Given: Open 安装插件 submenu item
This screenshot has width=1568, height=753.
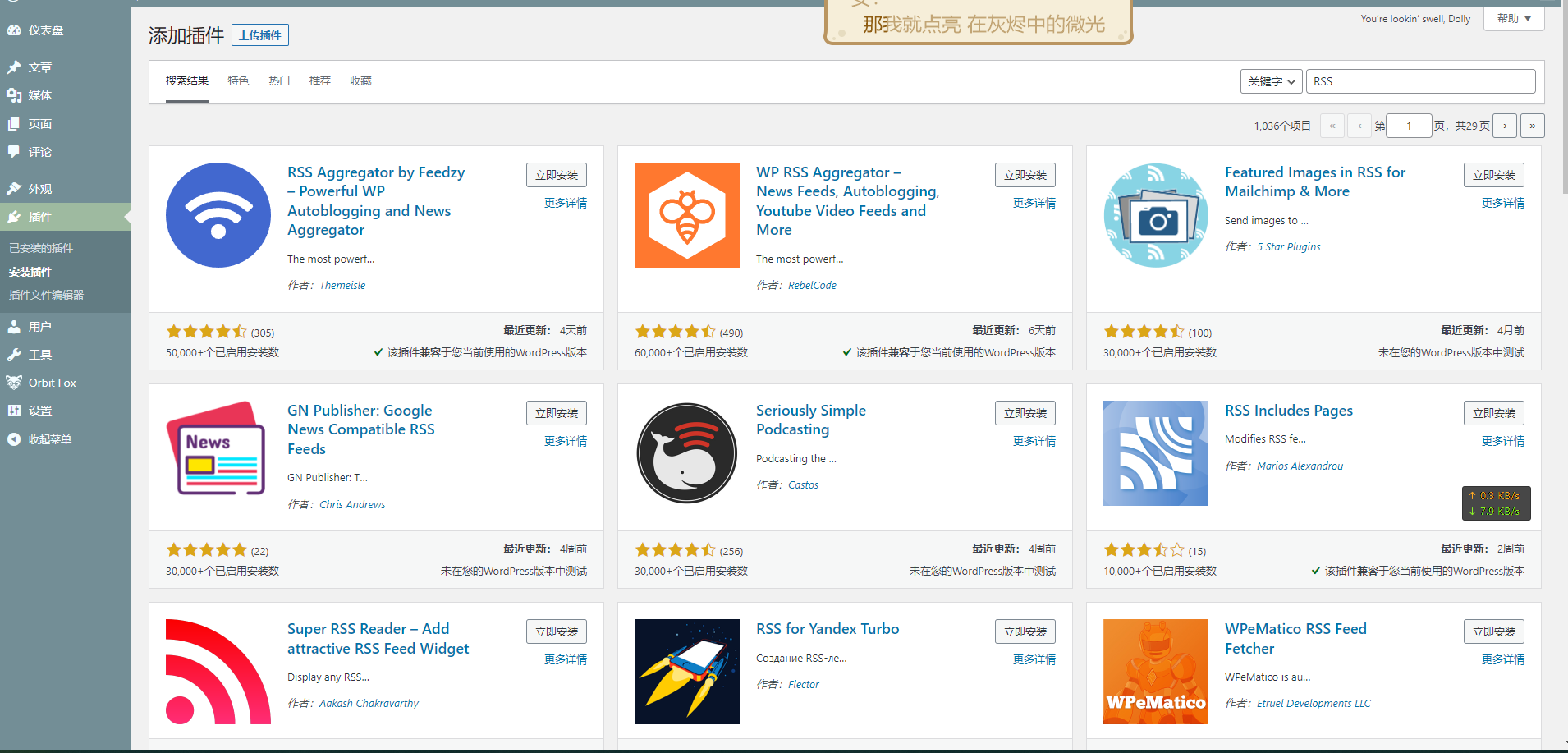Looking at the screenshot, I should coord(30,272).
